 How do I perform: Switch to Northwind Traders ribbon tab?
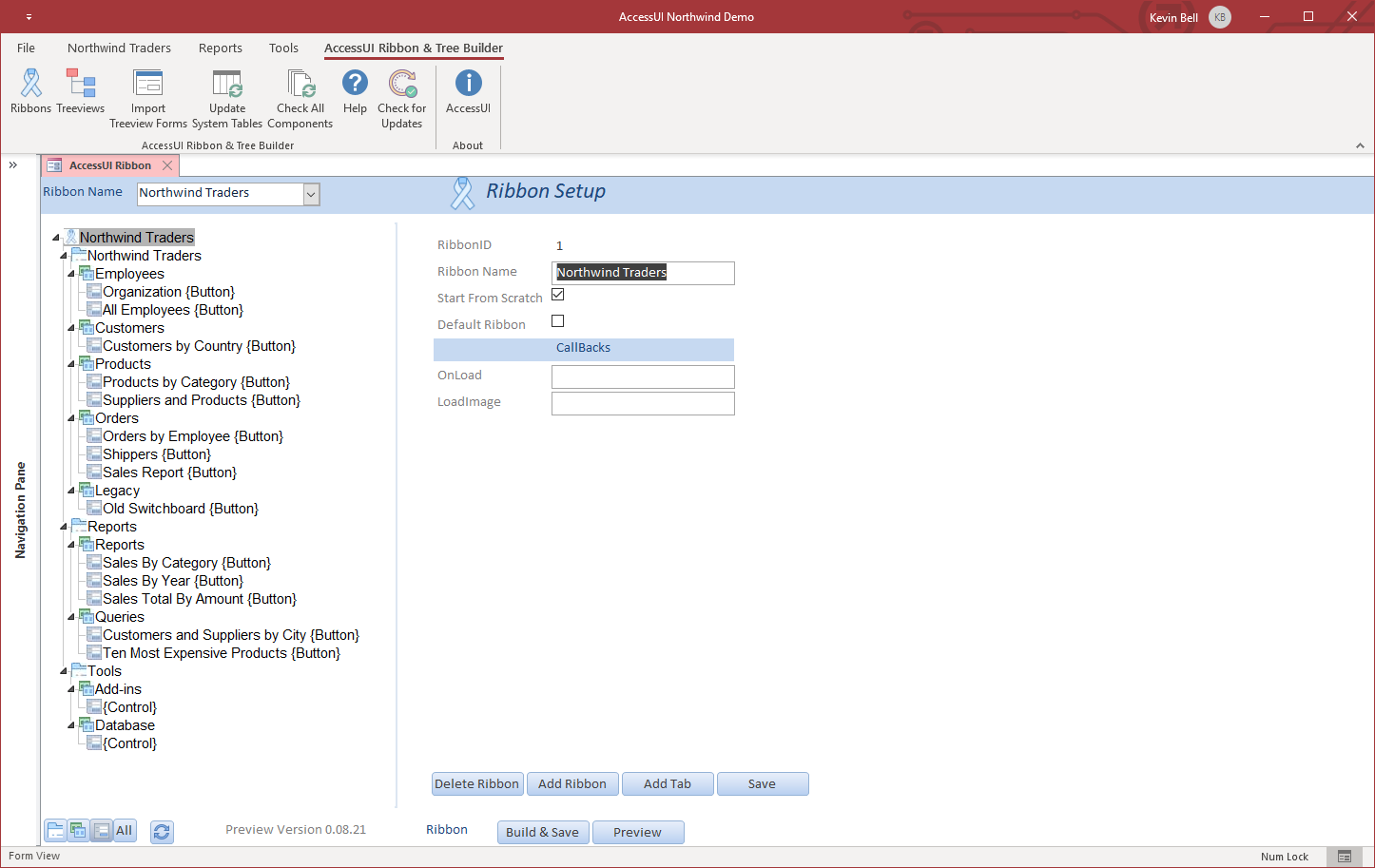click(x=119, y=48)
